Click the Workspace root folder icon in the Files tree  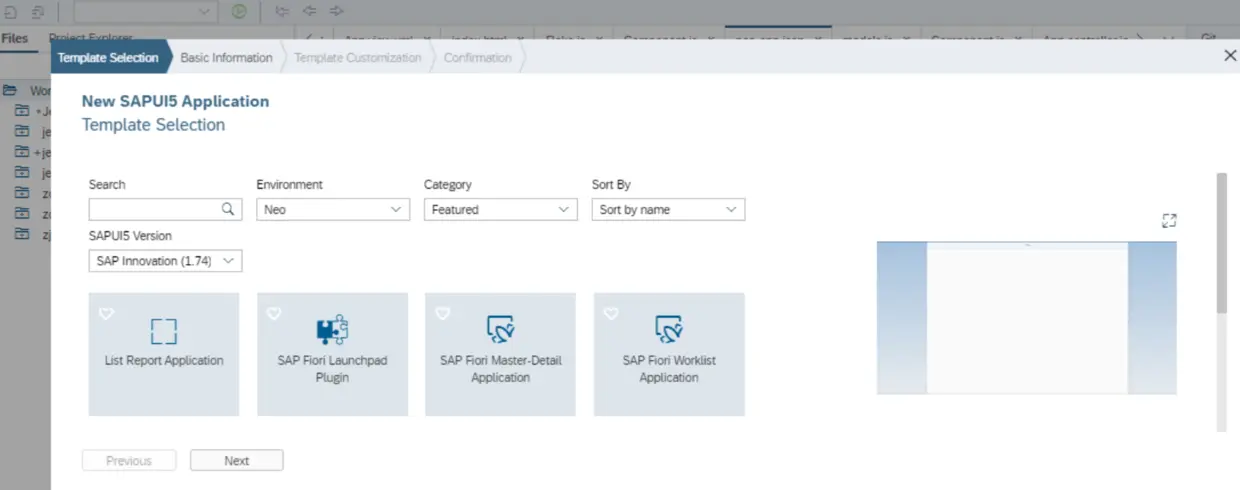pos(11,90)
